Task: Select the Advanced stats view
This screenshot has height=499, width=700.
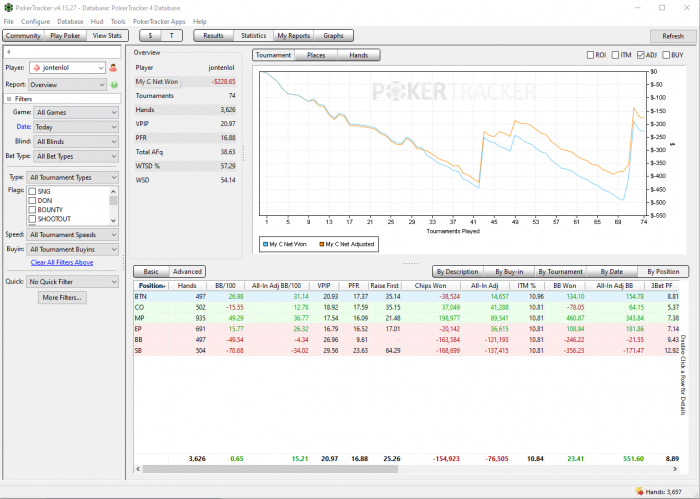Action: click(187, 271)
